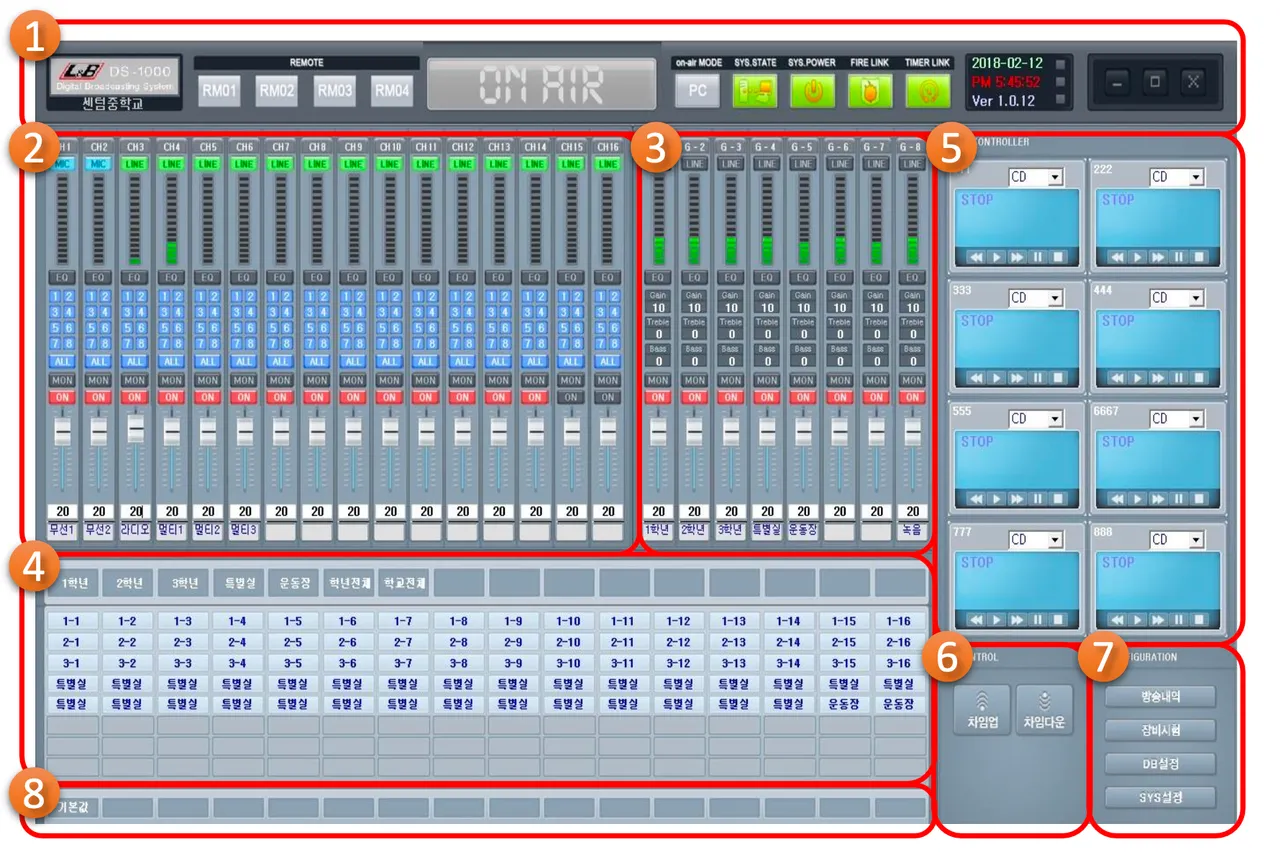
Task: Open the 222 source dropdown
Action: [x=1176, y=177]
